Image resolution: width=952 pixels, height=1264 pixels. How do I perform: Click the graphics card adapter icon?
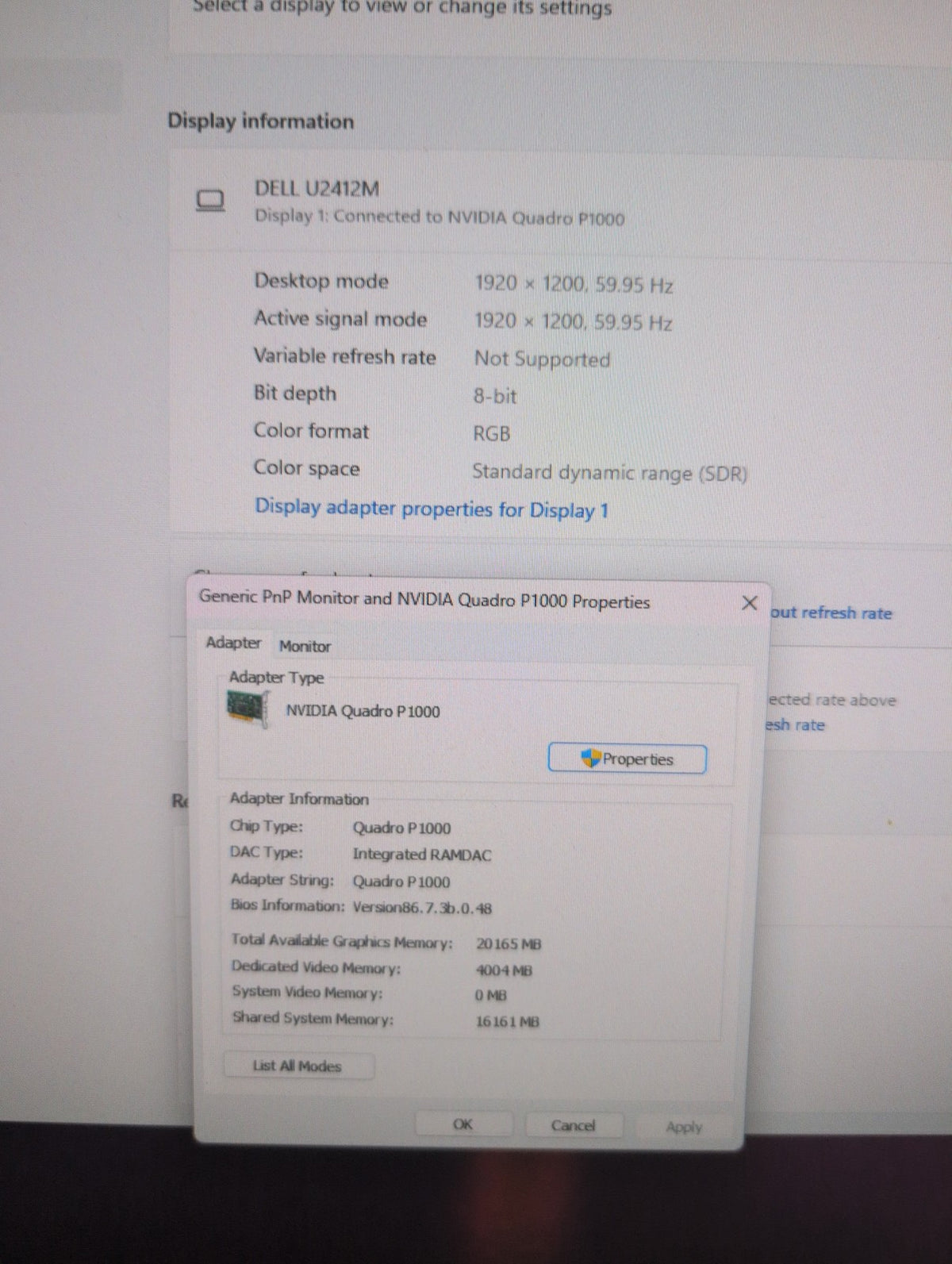(248, 707)
